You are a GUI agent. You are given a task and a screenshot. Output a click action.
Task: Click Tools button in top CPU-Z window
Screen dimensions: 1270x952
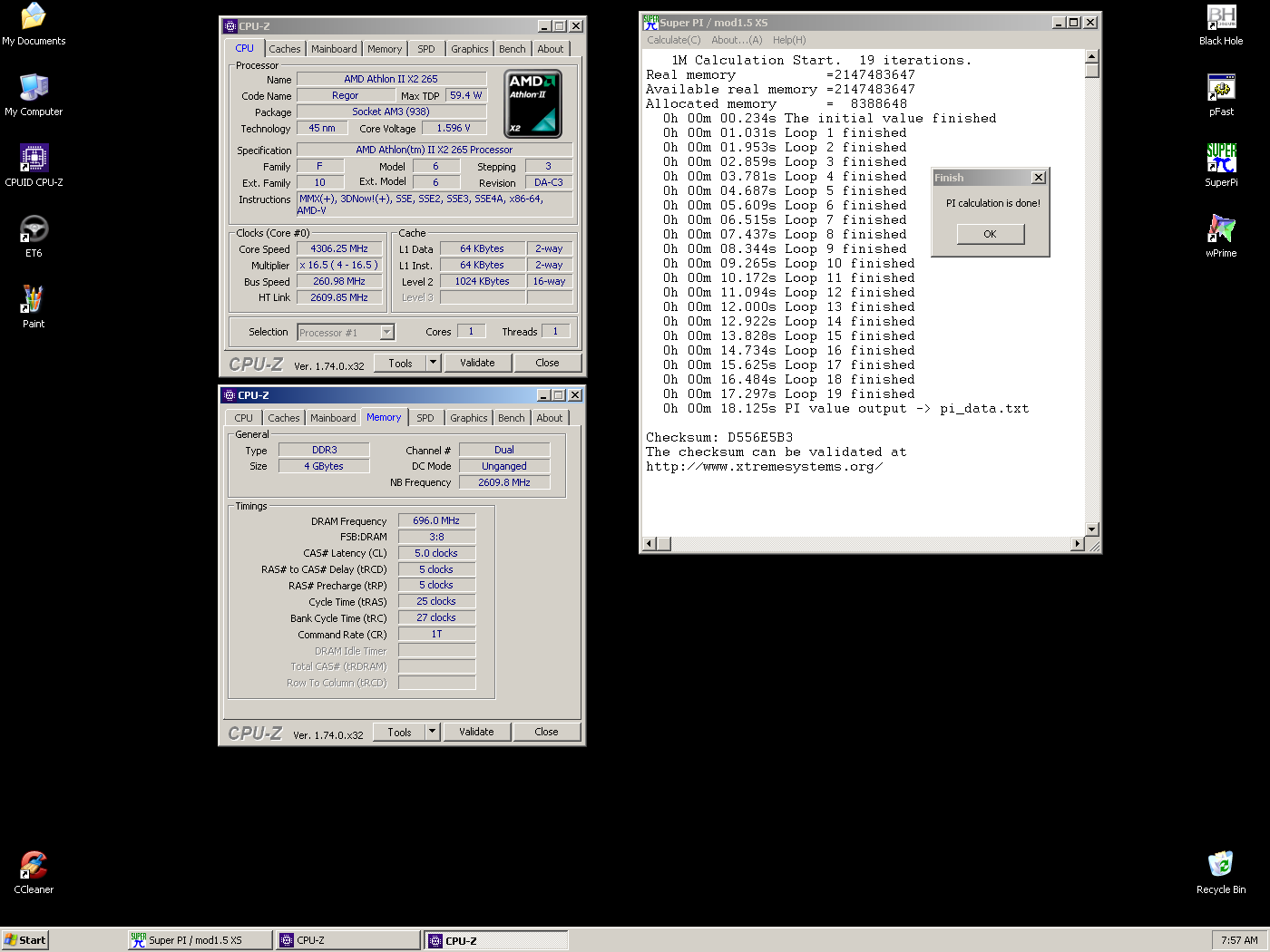(x=400, y=363)
